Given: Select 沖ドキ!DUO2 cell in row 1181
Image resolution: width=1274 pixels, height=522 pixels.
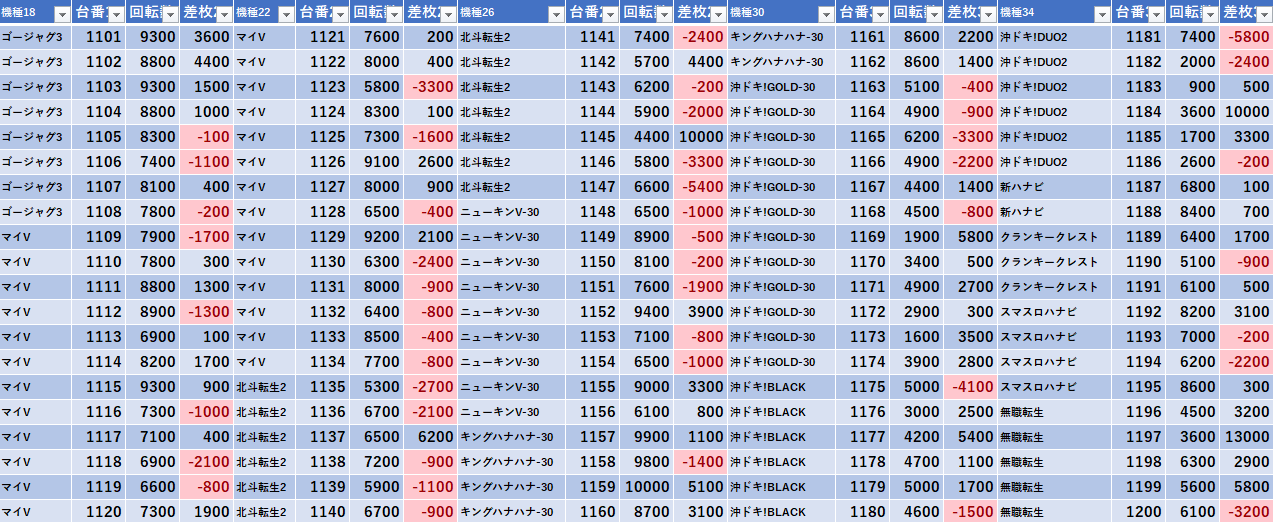Looking at the screenshot, I should point(1054,37).
